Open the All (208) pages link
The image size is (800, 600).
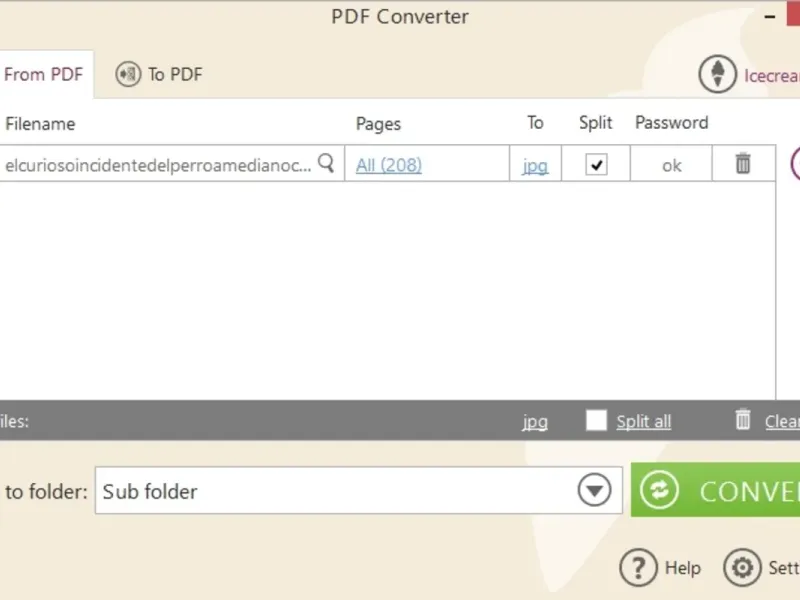[388, 165]
